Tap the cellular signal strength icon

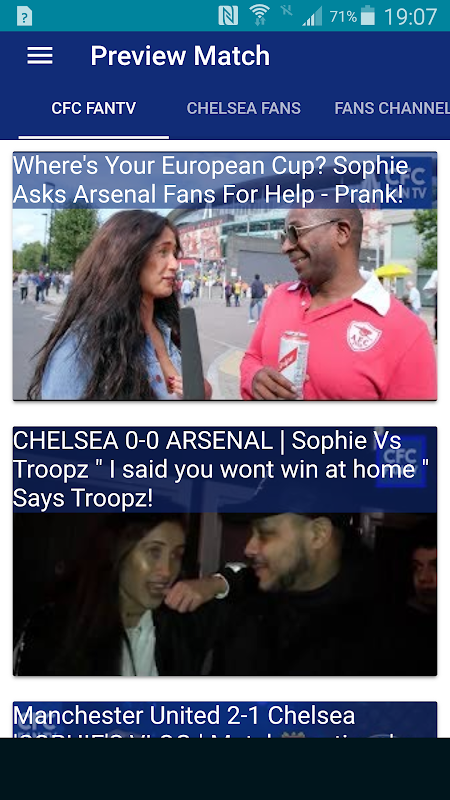tap(312, 16)
